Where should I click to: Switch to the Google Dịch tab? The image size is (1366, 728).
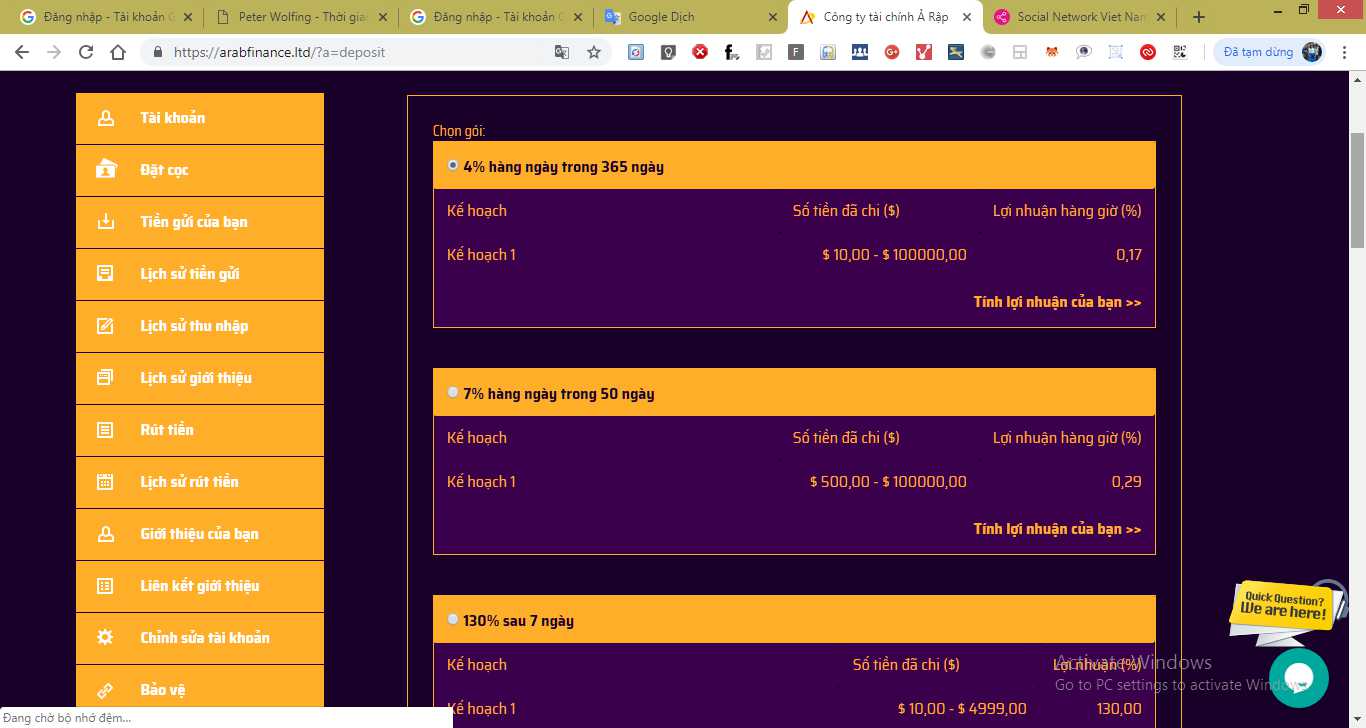point(690,17)
